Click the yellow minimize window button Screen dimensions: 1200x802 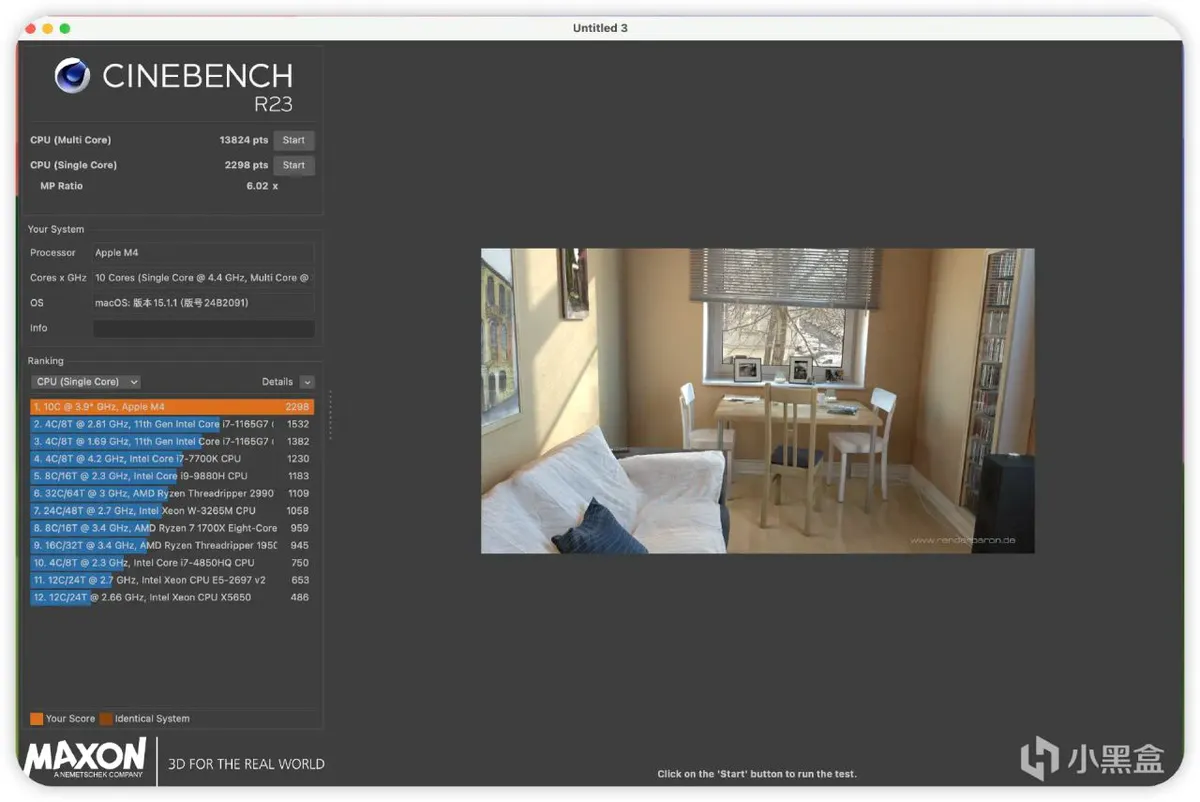[x=47, y=29]
